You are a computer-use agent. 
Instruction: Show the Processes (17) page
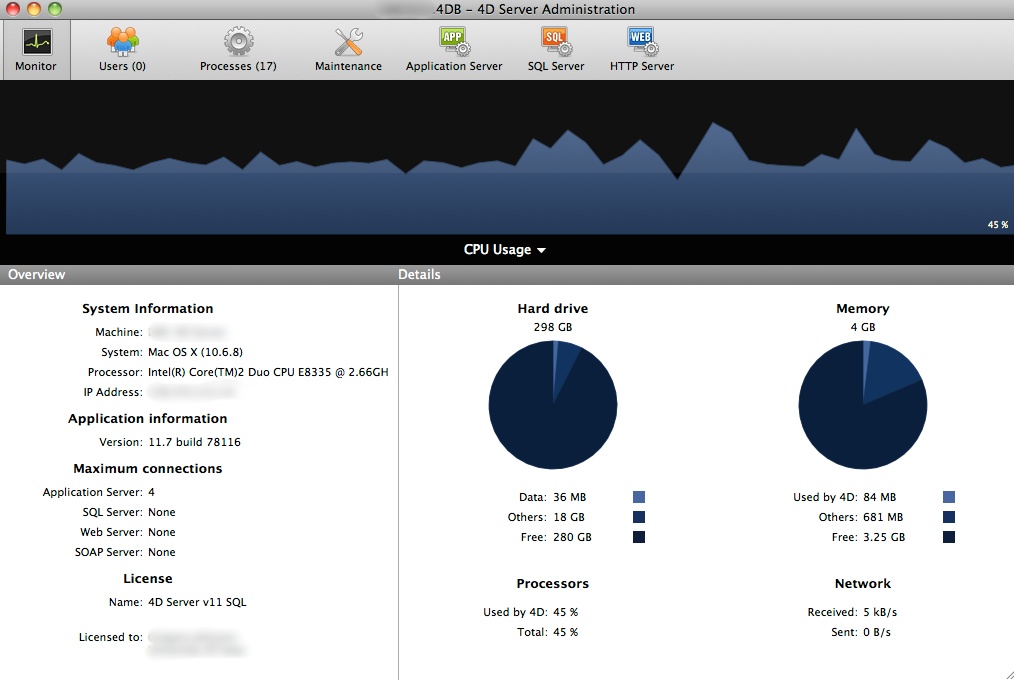tap(238, 43)
